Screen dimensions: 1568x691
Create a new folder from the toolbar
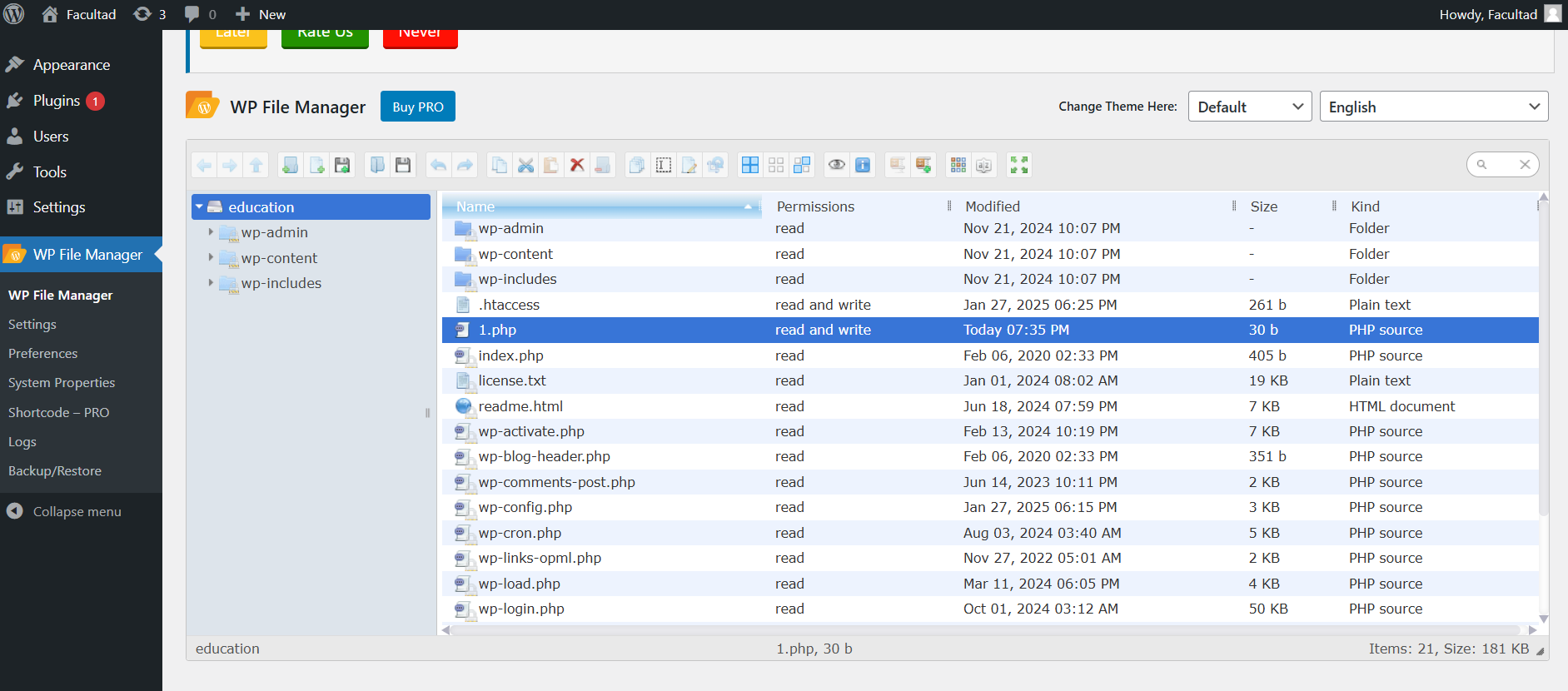click(x=290, y=165)
